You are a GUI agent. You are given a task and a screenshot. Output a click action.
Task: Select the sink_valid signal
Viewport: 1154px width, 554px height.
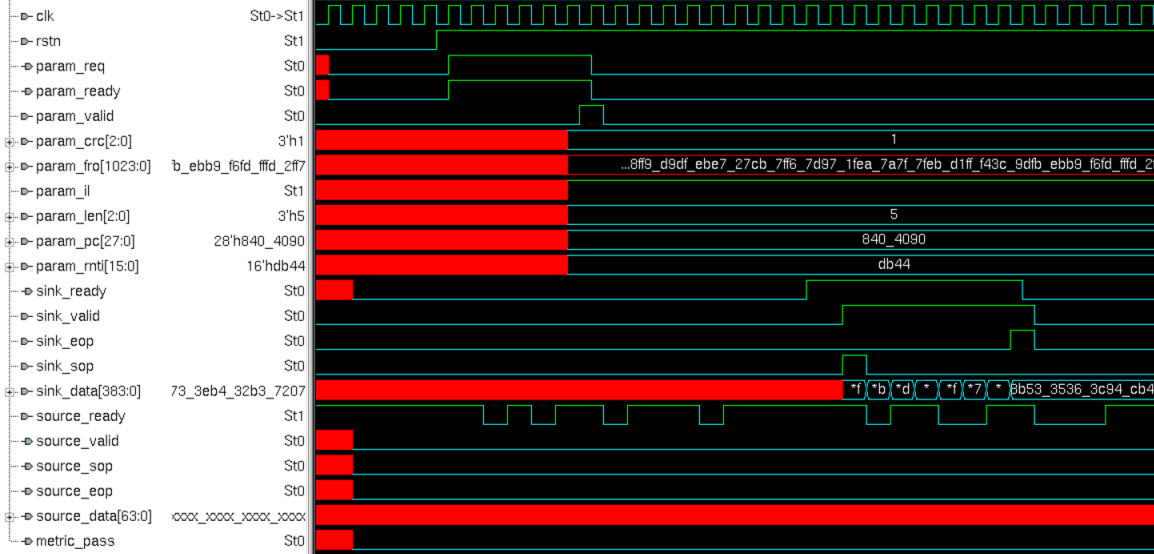coord(68,316)
